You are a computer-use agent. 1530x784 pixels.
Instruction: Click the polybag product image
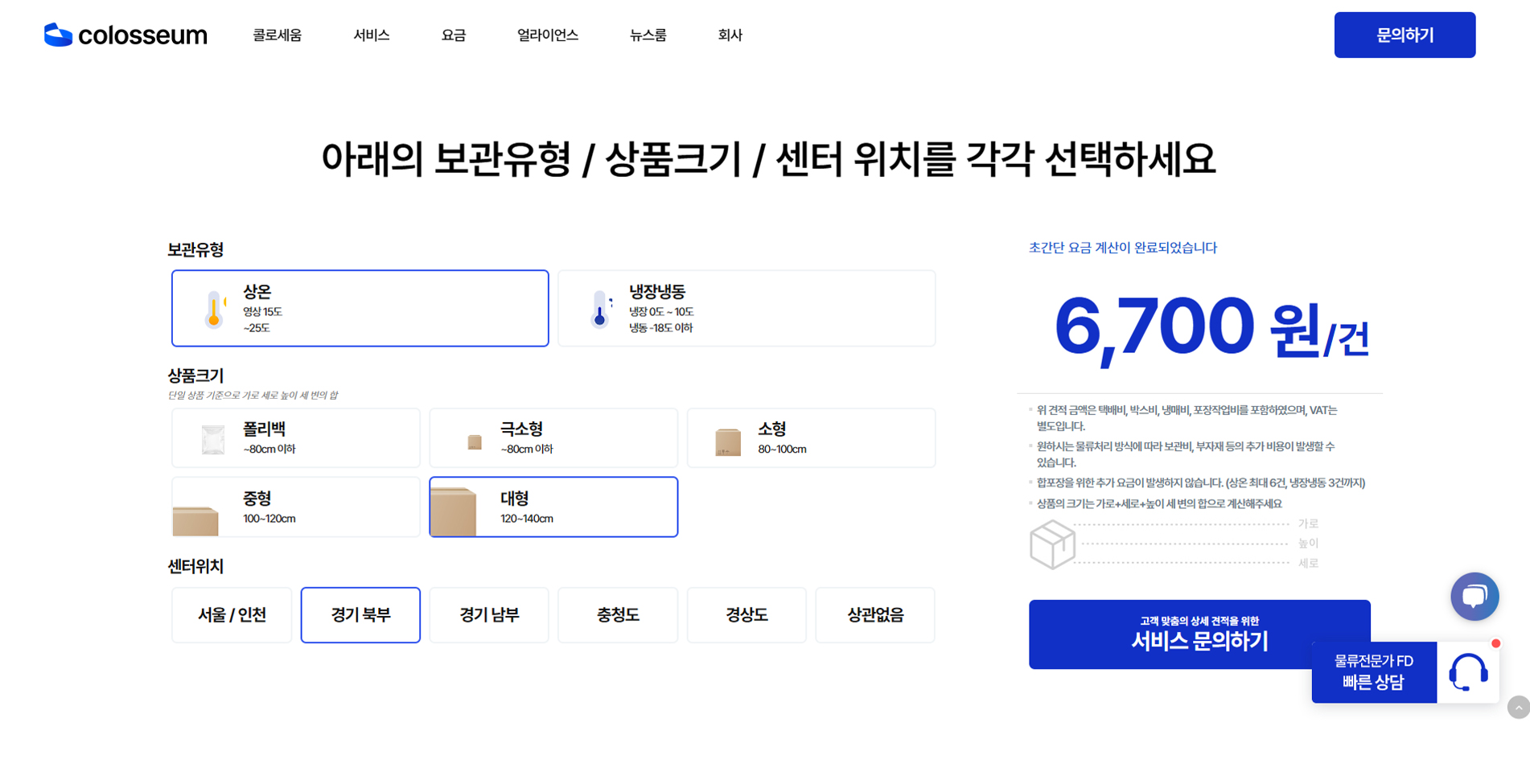[x=213, y=439]
